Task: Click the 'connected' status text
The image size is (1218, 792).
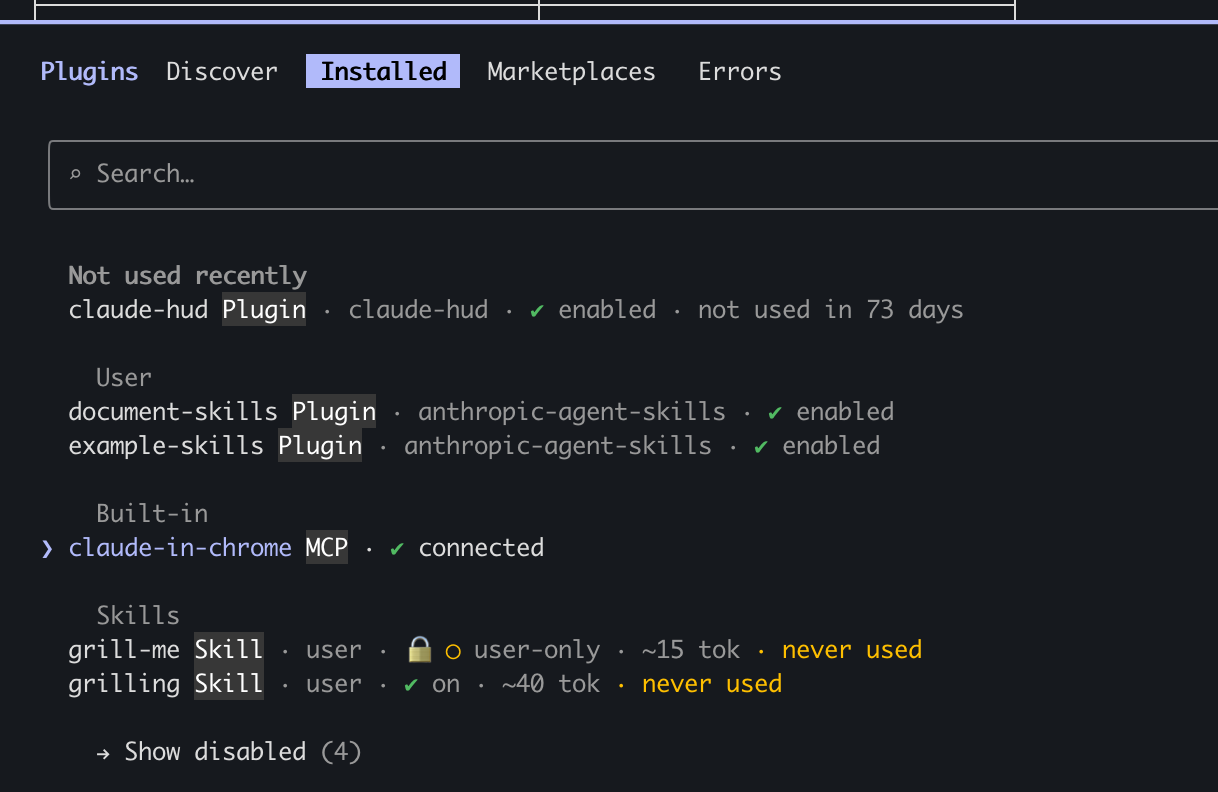Action: click(x=481, y=548)
